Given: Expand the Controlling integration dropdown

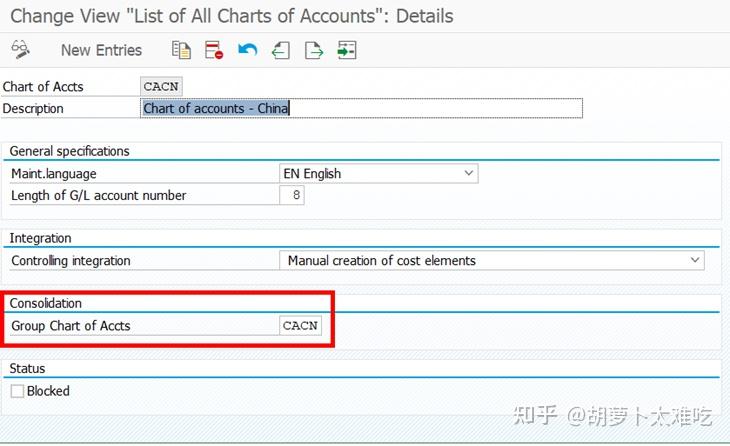Looking at the screenshot, I should (x=695, y=261).
